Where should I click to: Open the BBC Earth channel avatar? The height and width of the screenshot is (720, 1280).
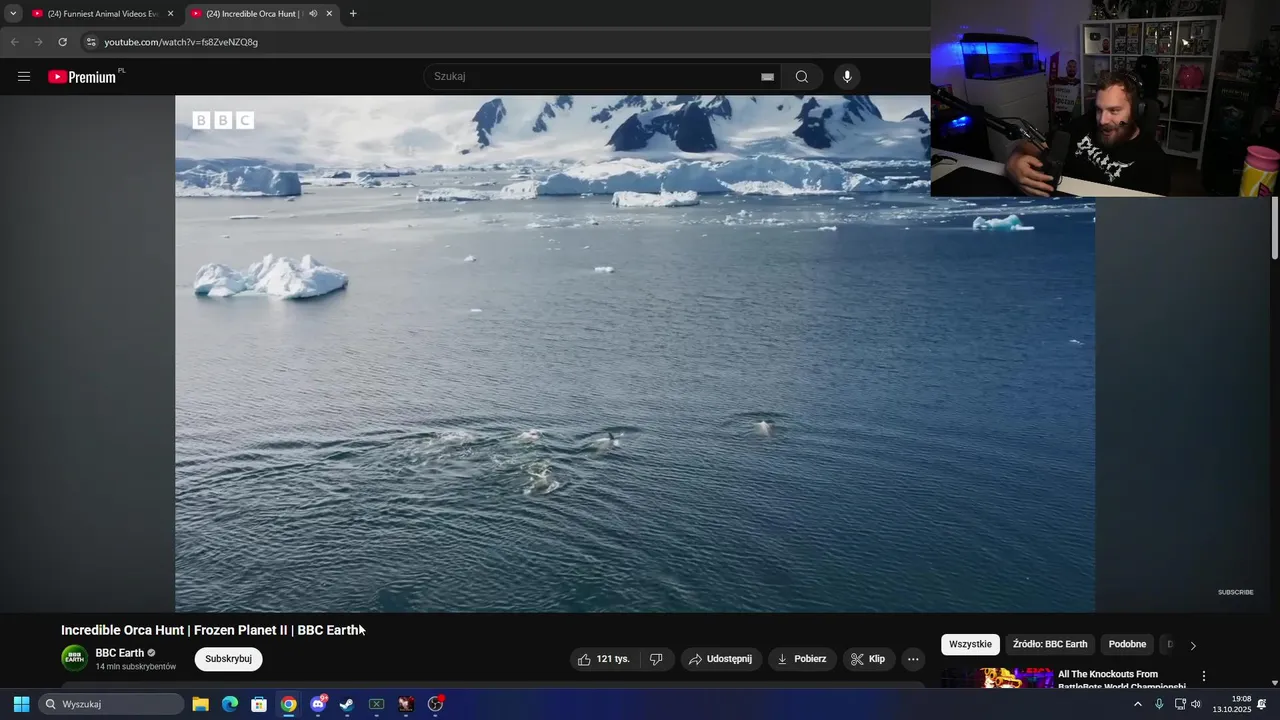[x=75, y=658]
